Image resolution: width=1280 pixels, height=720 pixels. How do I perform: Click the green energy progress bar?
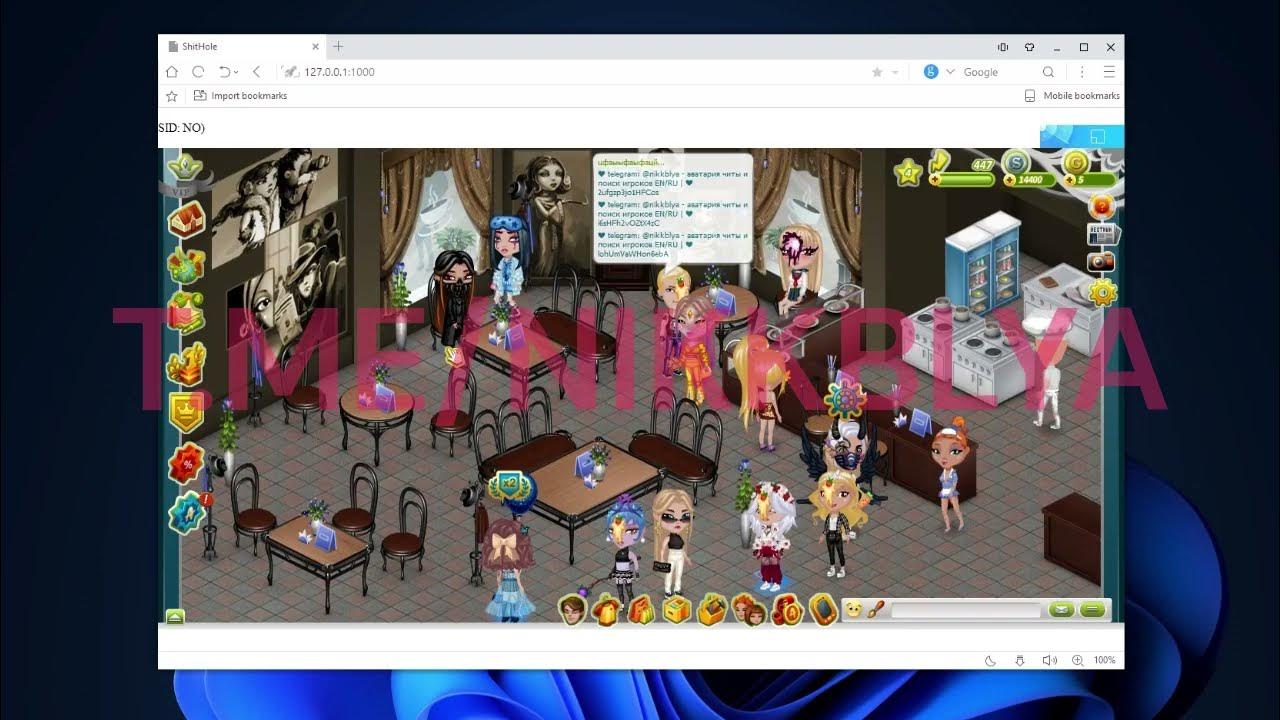pos(965,180)
